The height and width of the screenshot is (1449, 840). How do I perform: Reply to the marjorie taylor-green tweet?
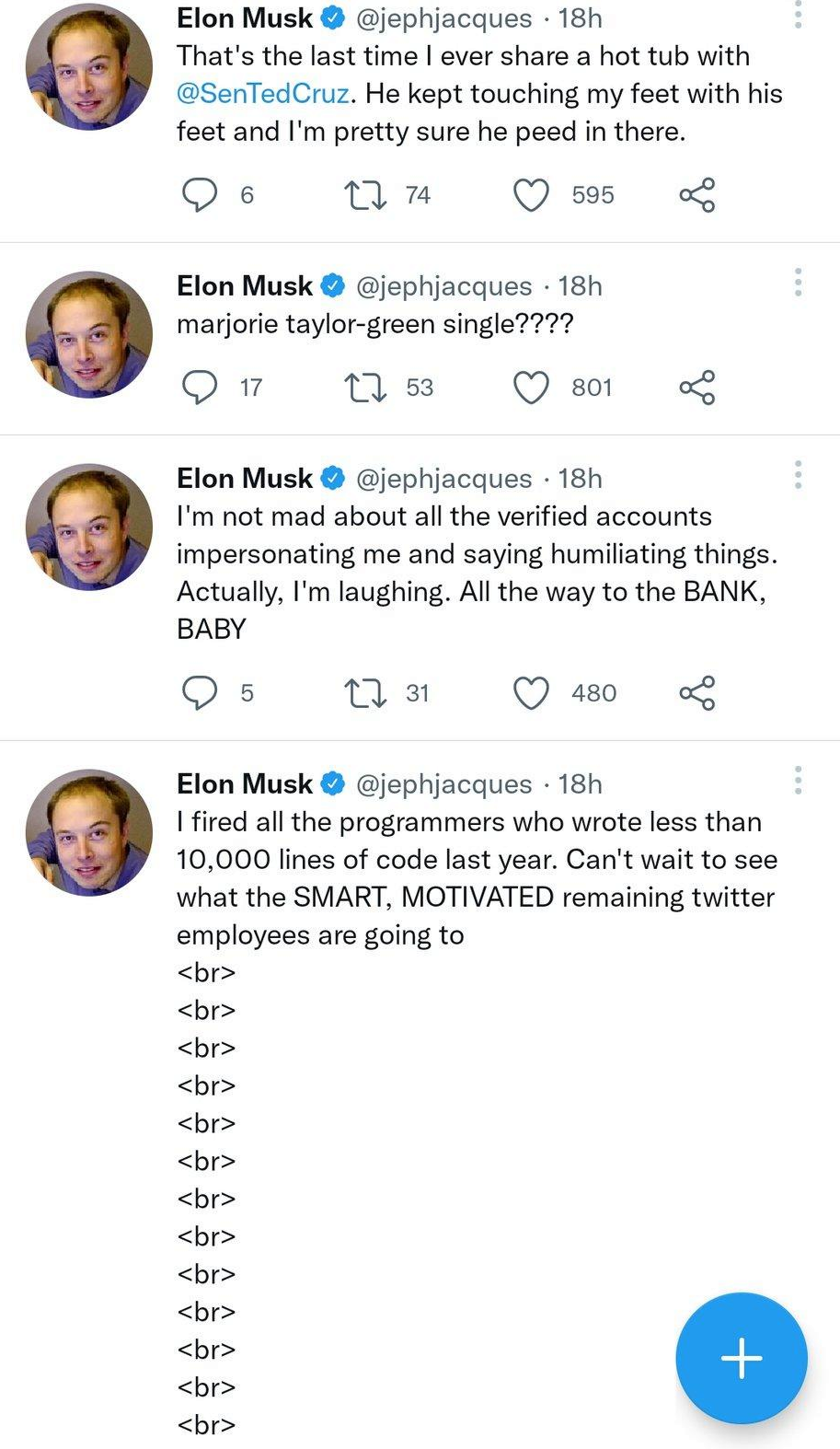click(200, 388)
